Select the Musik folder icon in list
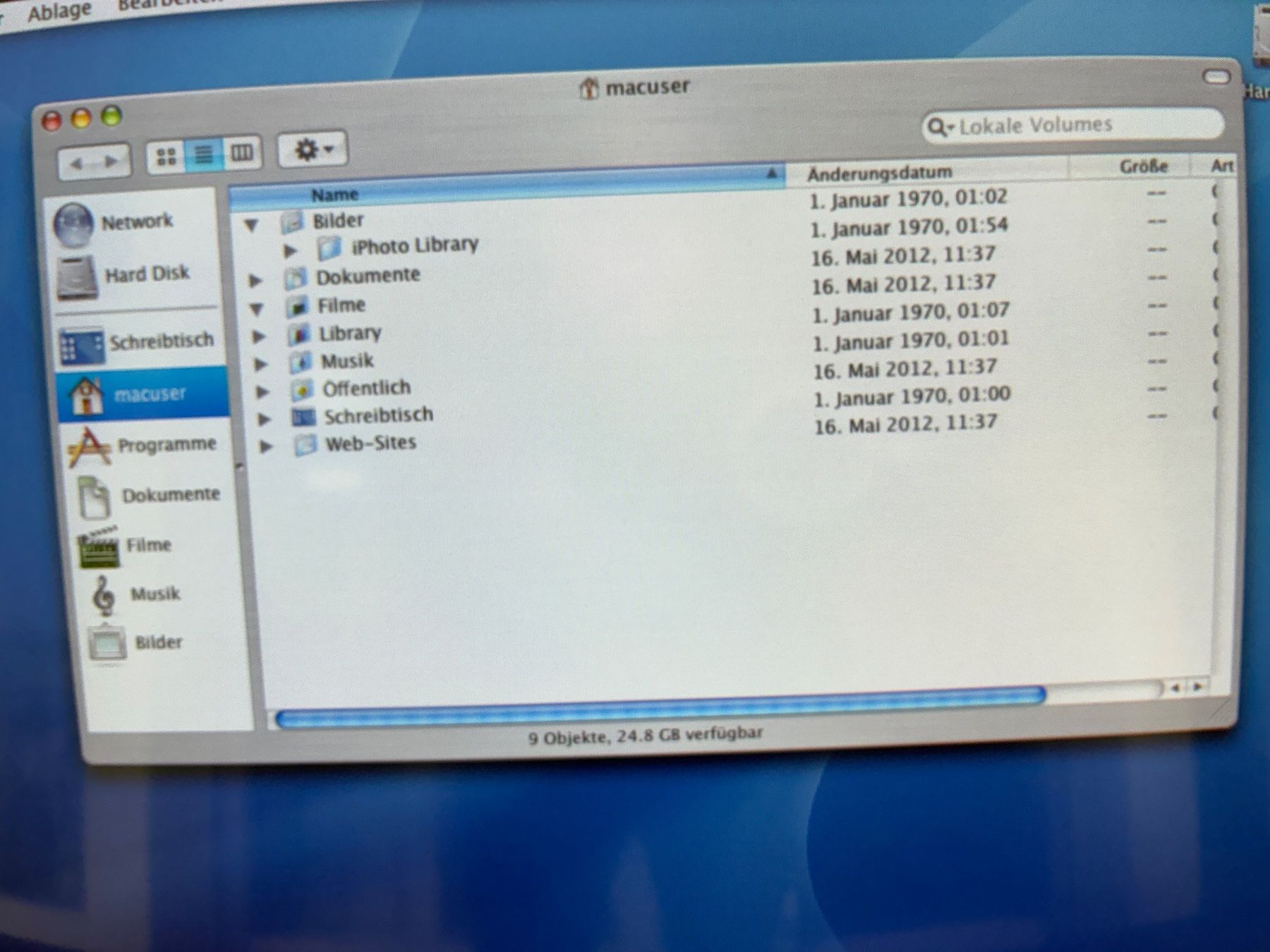 [301, 362]
